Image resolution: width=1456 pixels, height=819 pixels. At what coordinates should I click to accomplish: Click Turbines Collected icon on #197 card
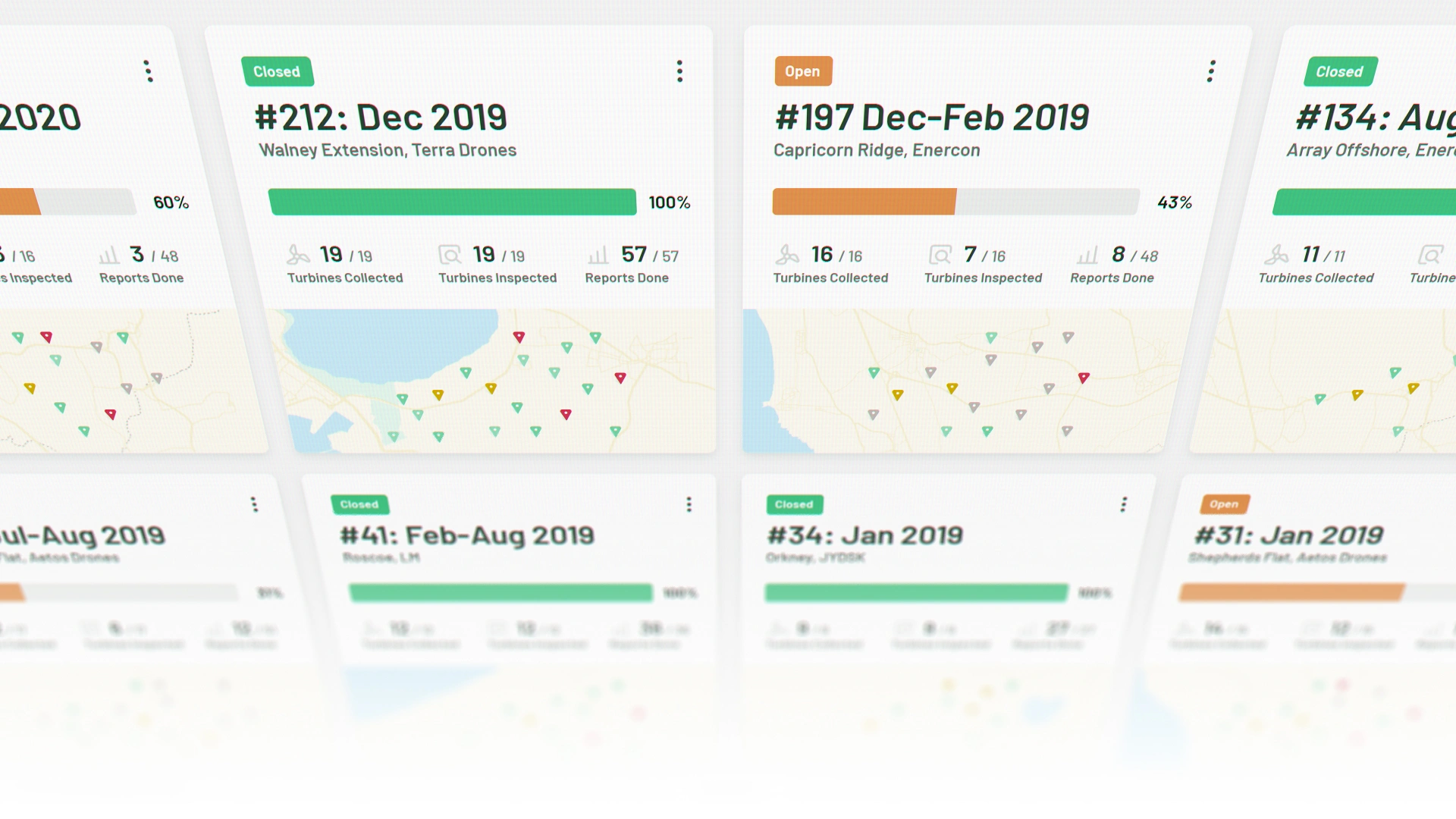(787, 255)
